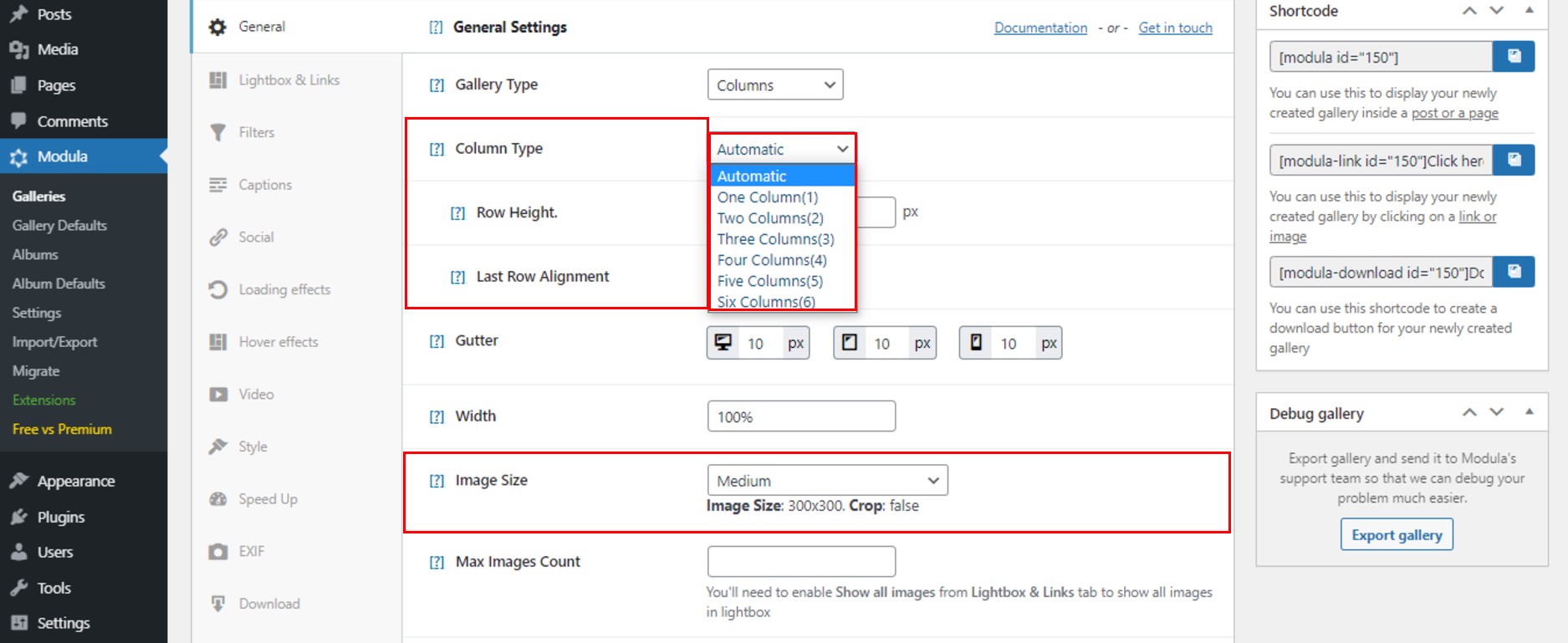The width and height of the screenshot is (1568, 643).
Task: Click the help icon beside Image Size
Action: coord(436,480)
